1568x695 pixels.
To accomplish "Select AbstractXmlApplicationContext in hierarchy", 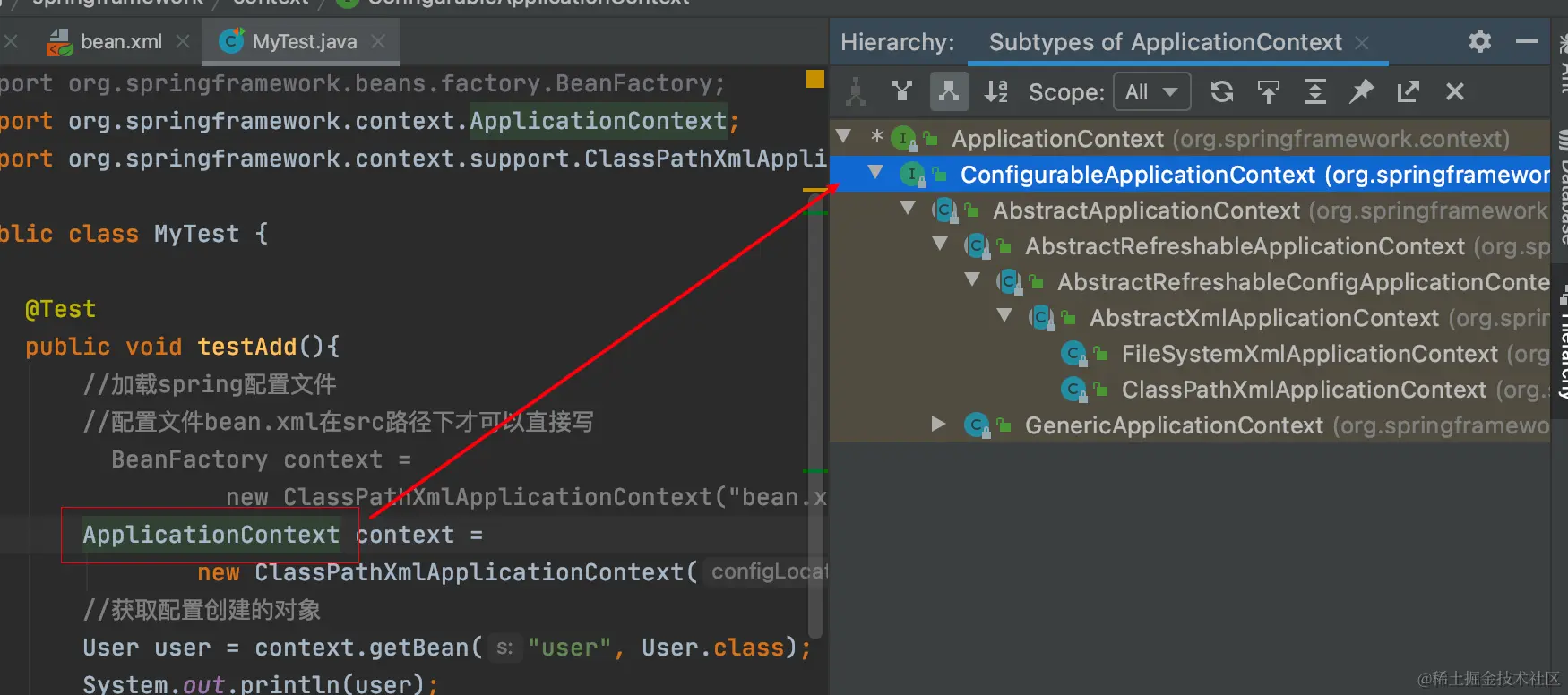I will 1190,318.
